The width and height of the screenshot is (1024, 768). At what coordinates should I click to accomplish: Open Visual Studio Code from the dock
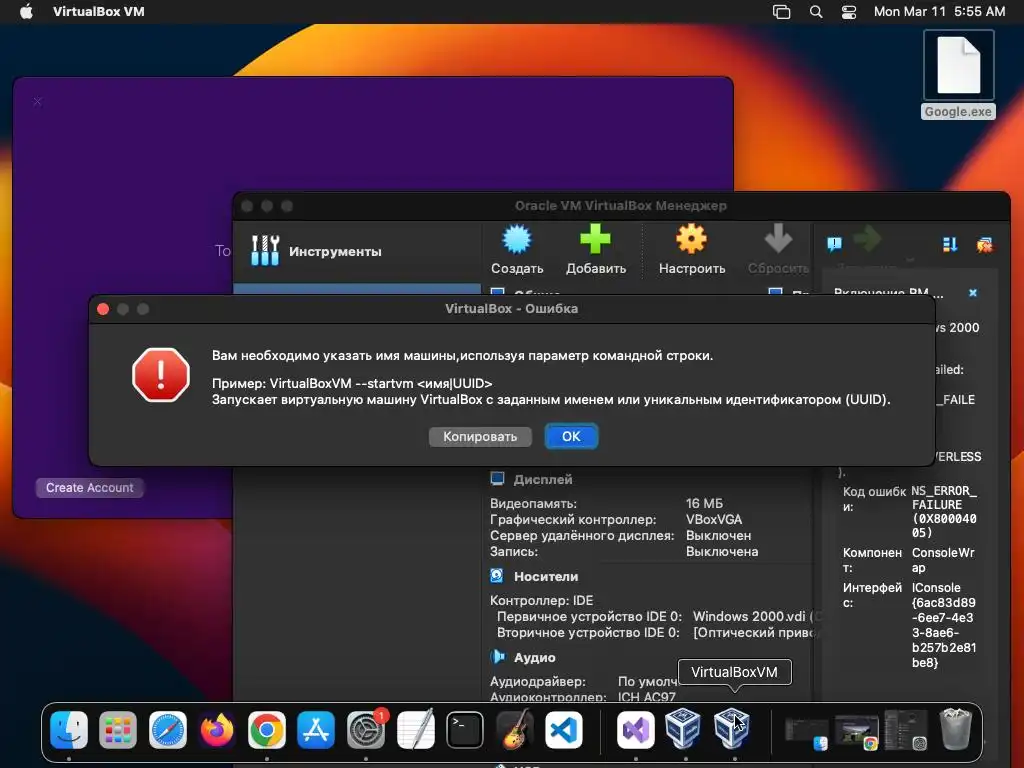564,729
